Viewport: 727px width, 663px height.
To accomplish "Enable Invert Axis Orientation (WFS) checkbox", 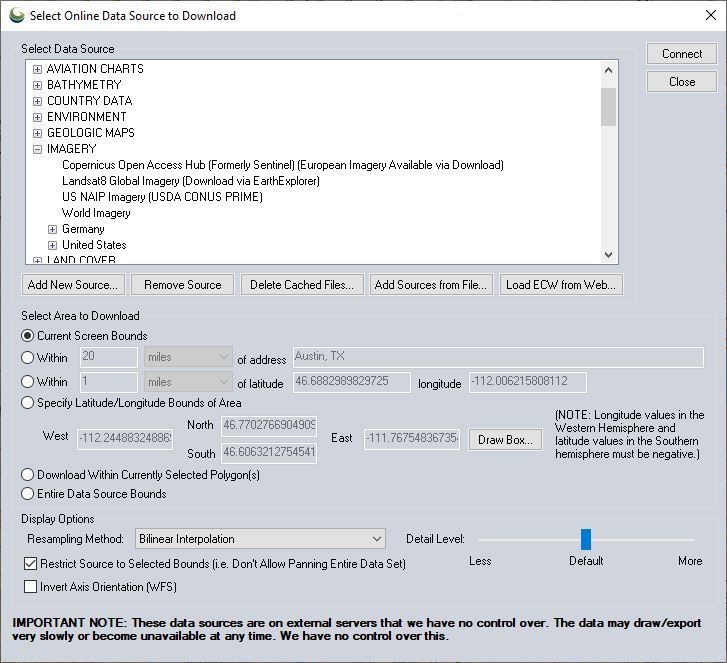I will pos(31,587).
